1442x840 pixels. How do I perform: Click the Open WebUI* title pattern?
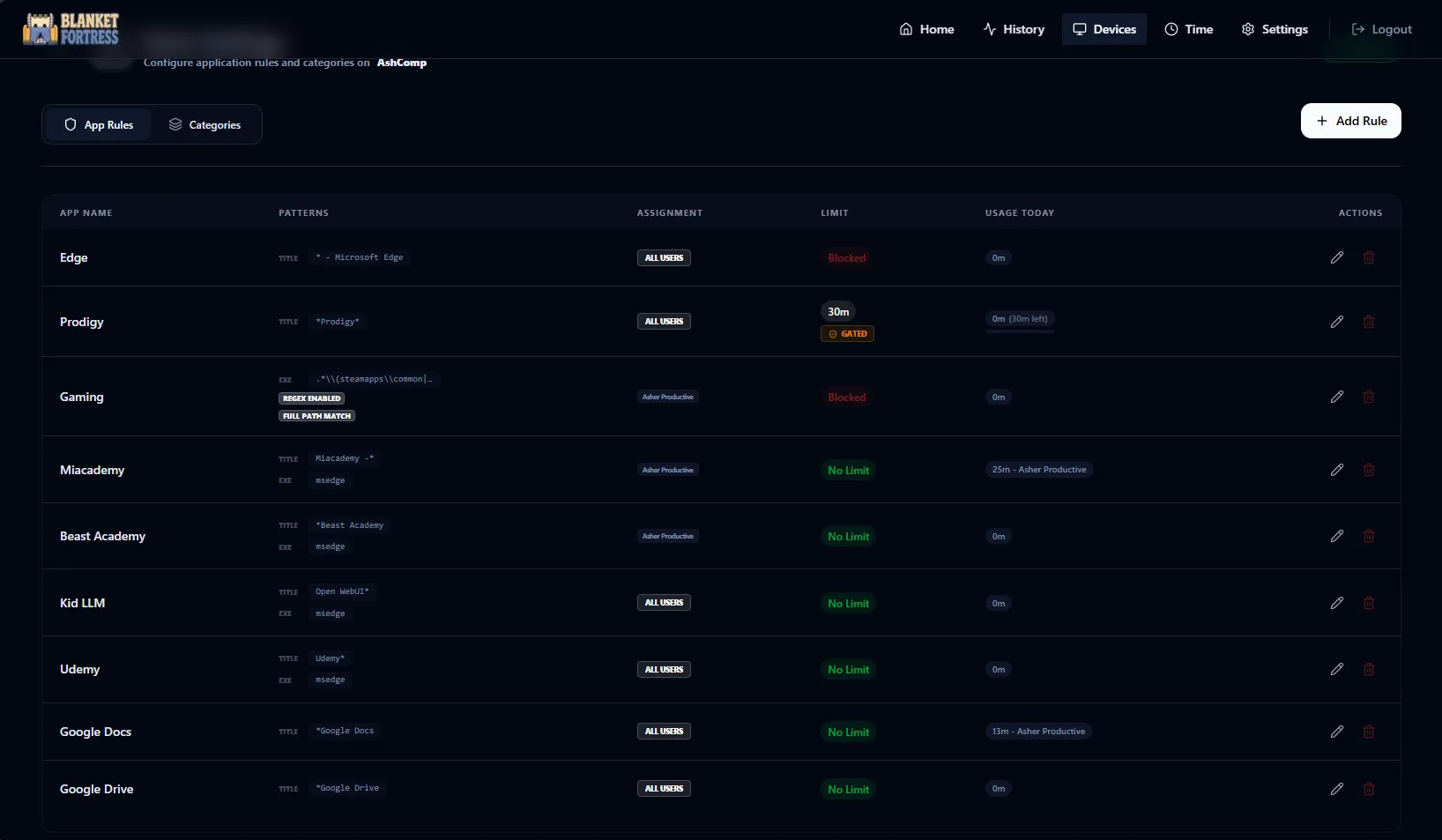click(x=342, y=591)
